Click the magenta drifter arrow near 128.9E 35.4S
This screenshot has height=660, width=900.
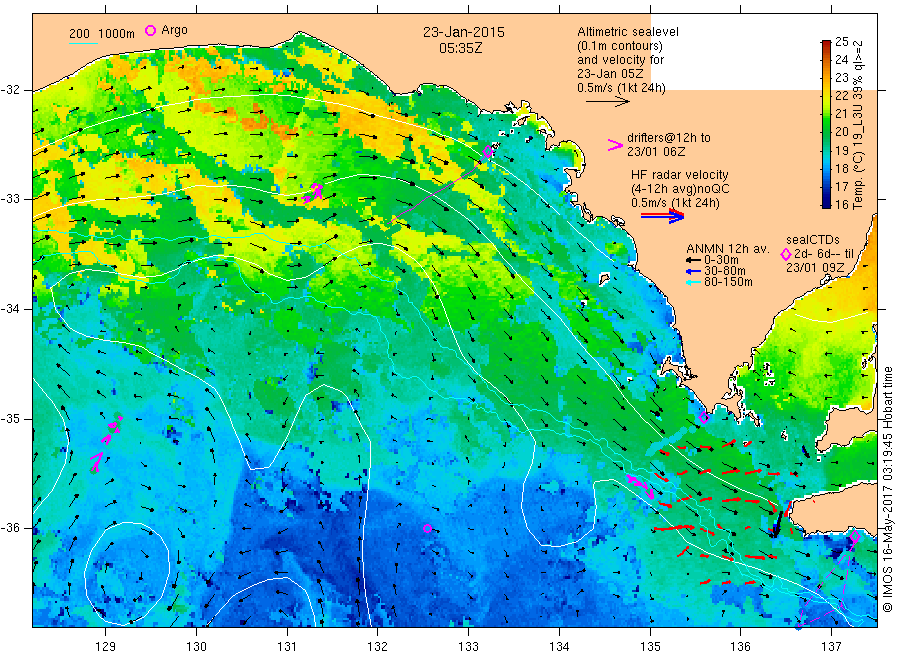click(x=96, y=462)
